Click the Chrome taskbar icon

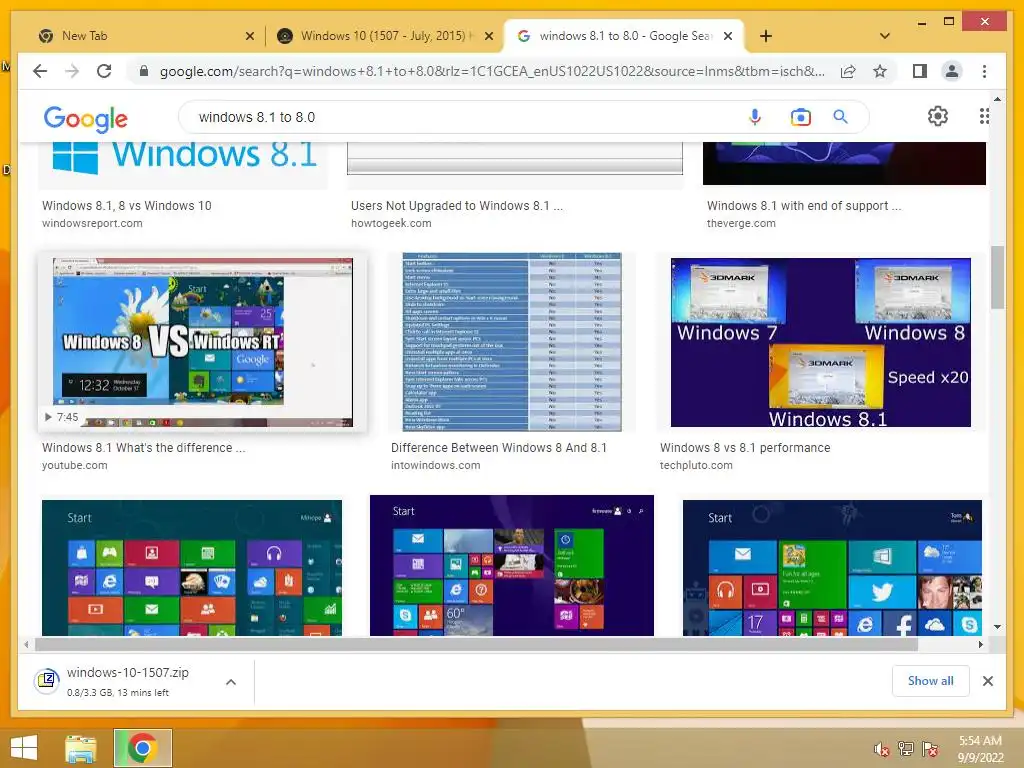point(142,748)
